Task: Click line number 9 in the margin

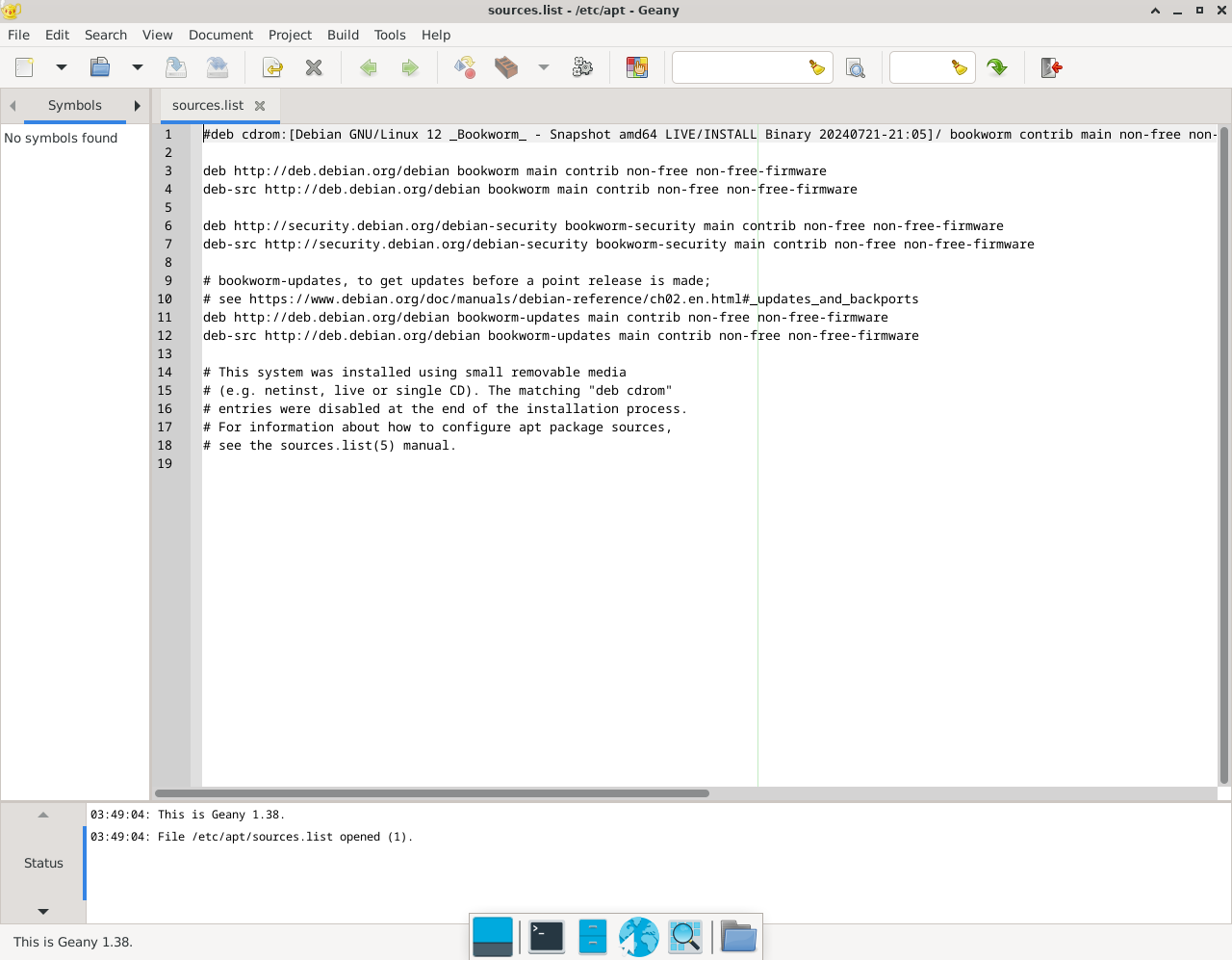Action: point(168,280)
